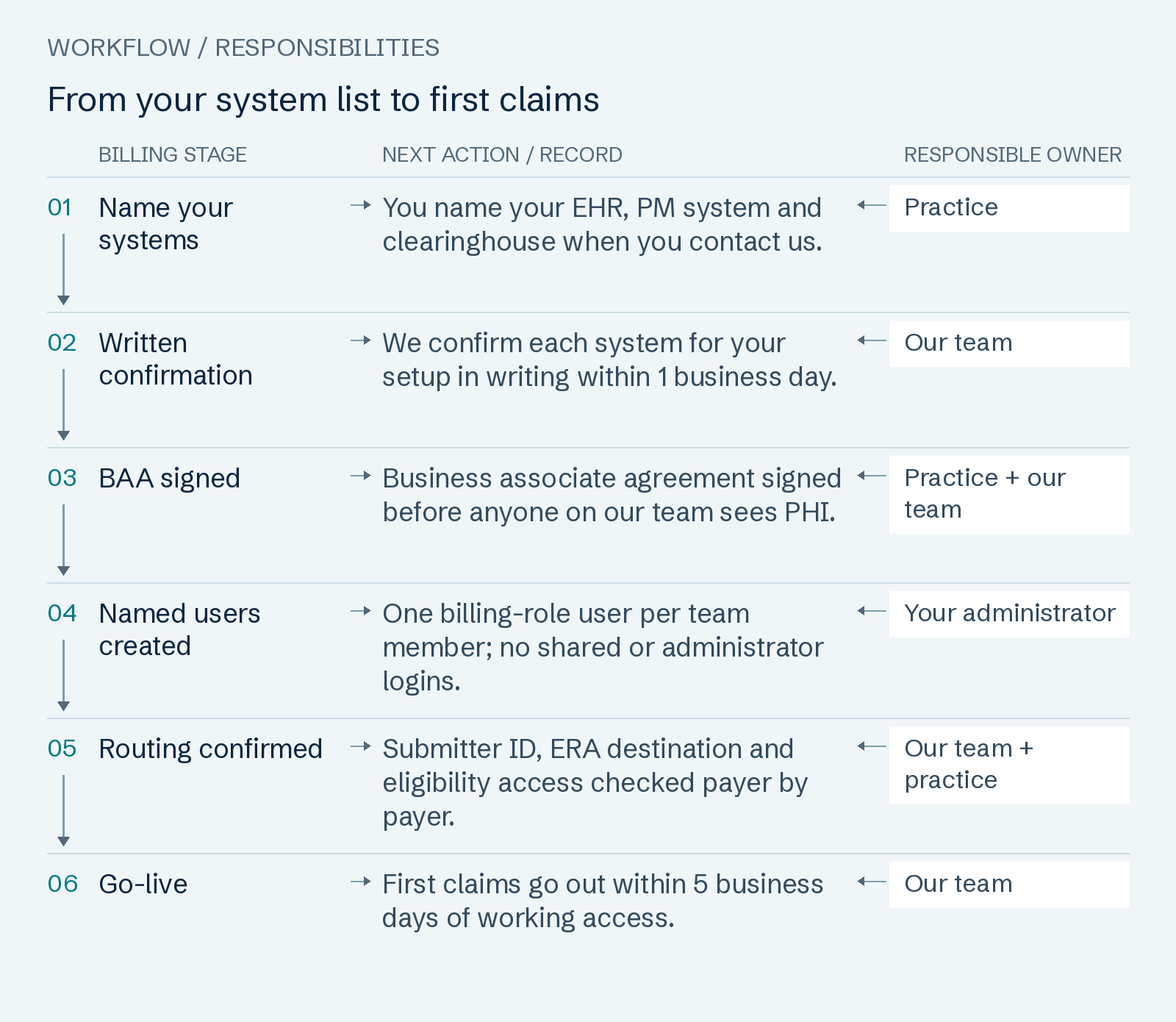1176x1022 pixels.
Task: Click the 'RESPONSIBLE OWNER' column header
Action: 1013,155
